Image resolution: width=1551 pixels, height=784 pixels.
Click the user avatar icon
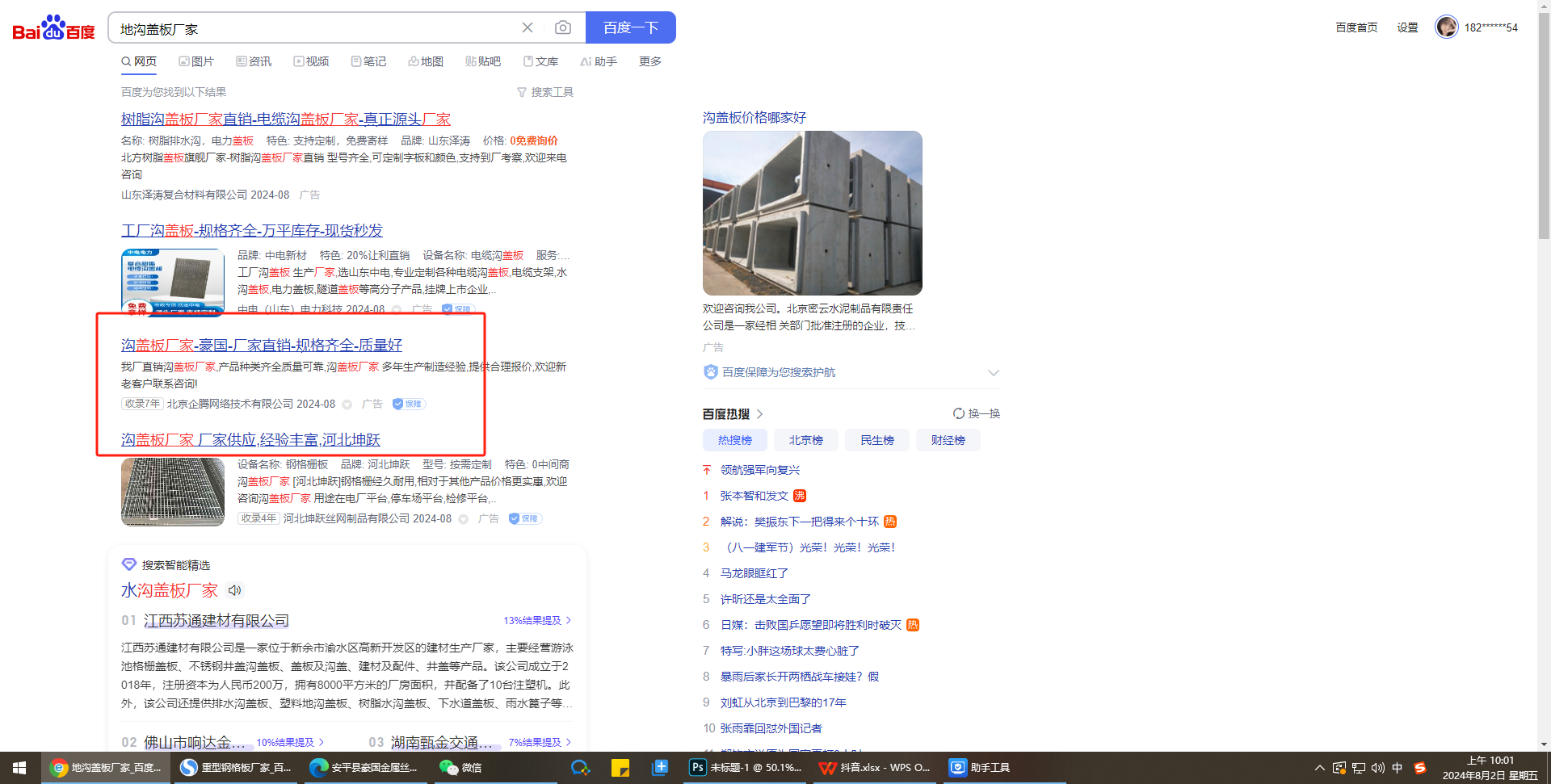[1446, 27]
